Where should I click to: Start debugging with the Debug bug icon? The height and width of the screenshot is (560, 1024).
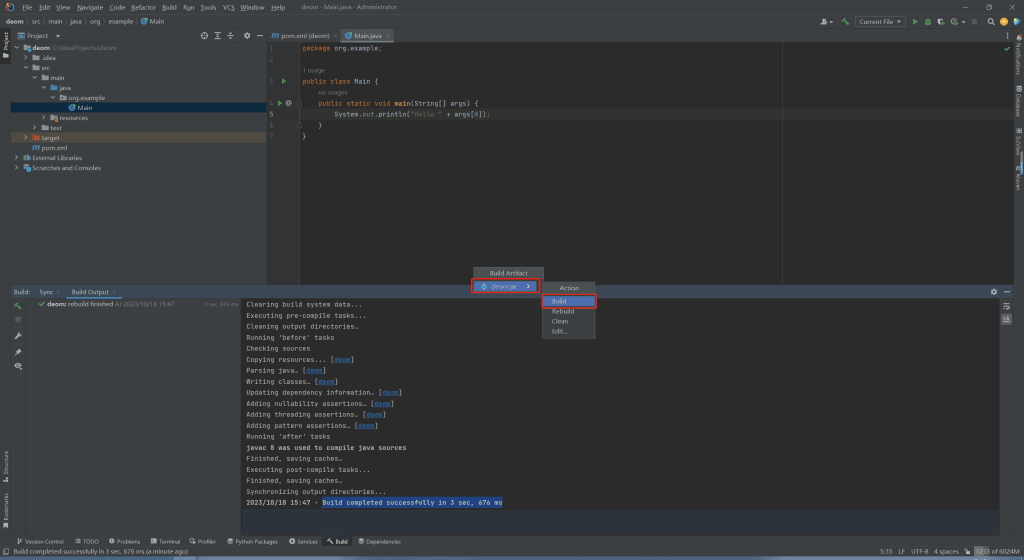coord(928,21)
